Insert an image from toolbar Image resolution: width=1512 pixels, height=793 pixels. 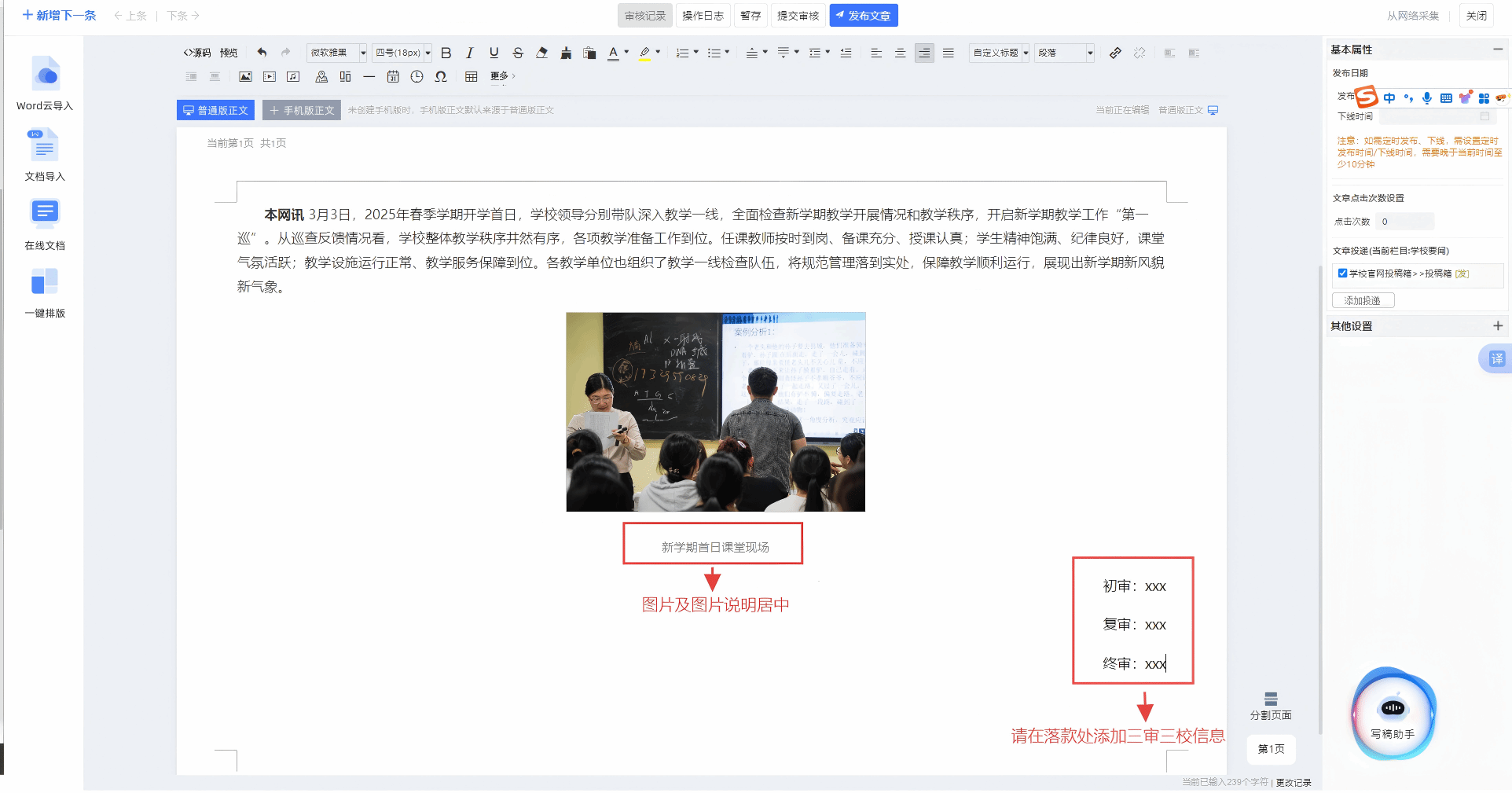pos(245,76)
